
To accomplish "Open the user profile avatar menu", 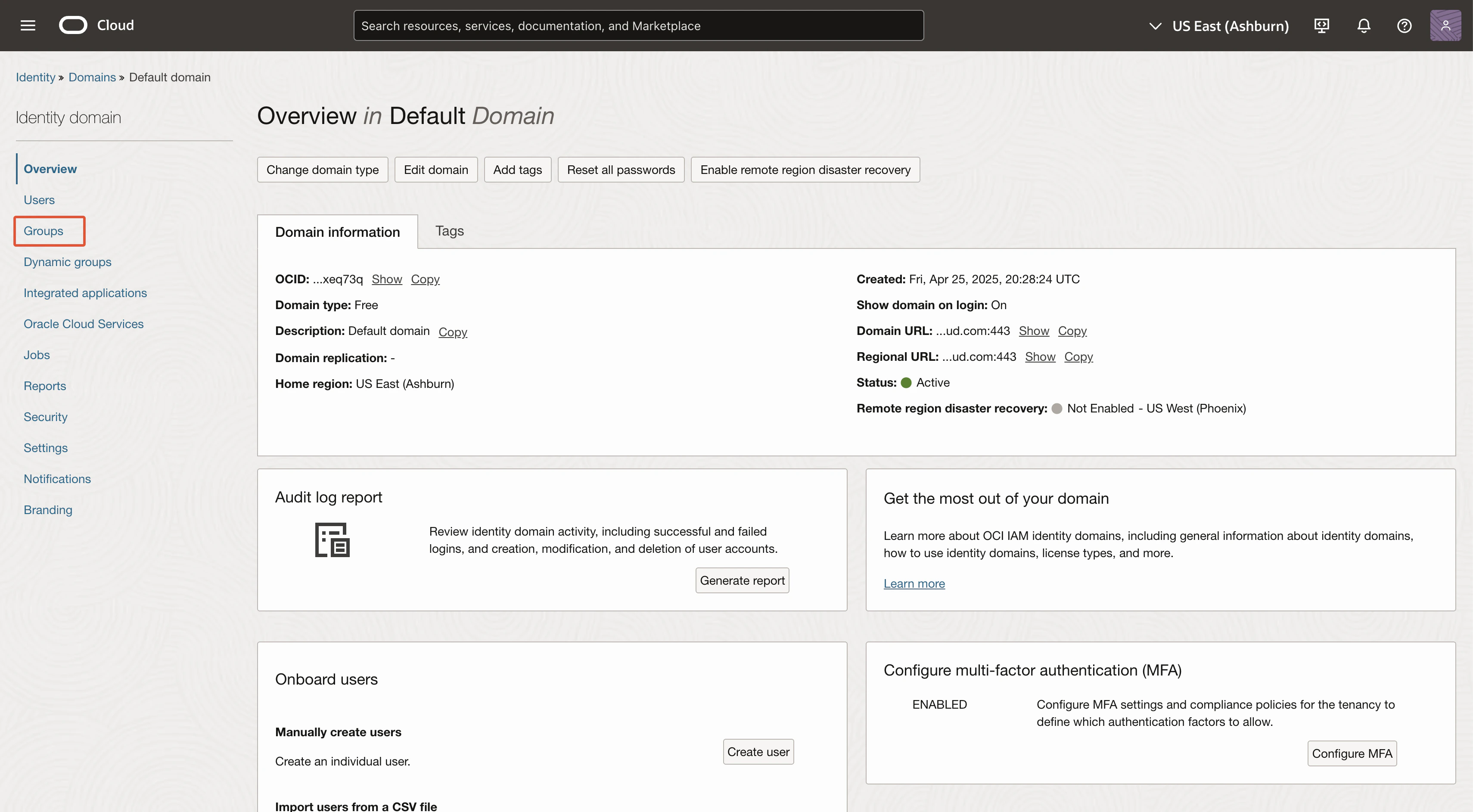I will (x=1445, y=26).
